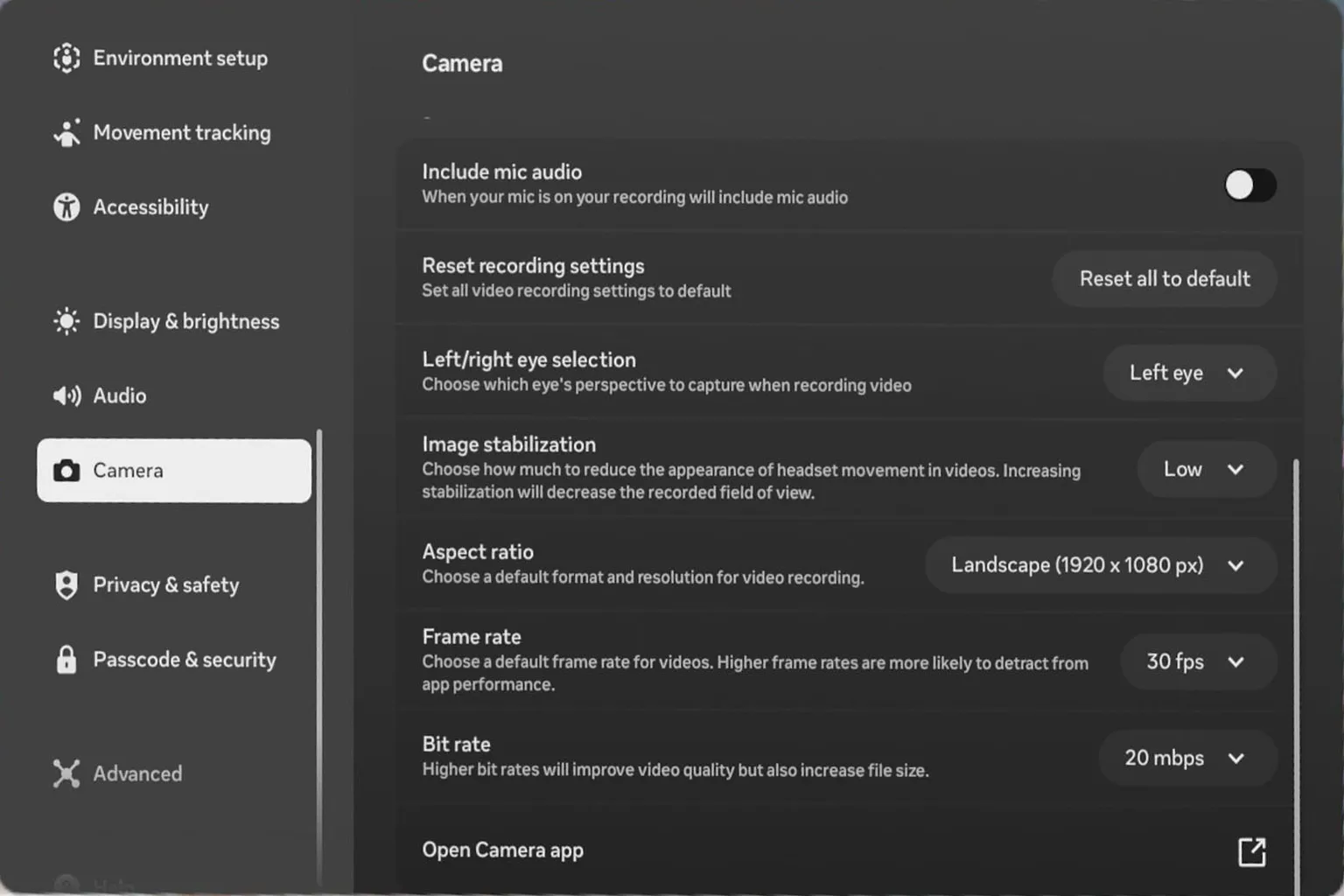The width and height of the screenshot is (1344, 896).
Task: Open Privacy & safety via the shield icon
Action: tap(66, 584)
